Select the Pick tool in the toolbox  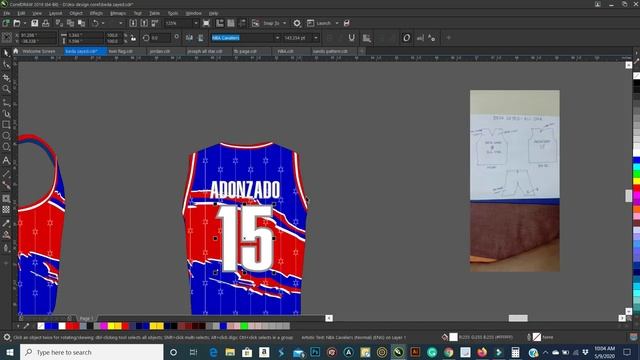6,53
